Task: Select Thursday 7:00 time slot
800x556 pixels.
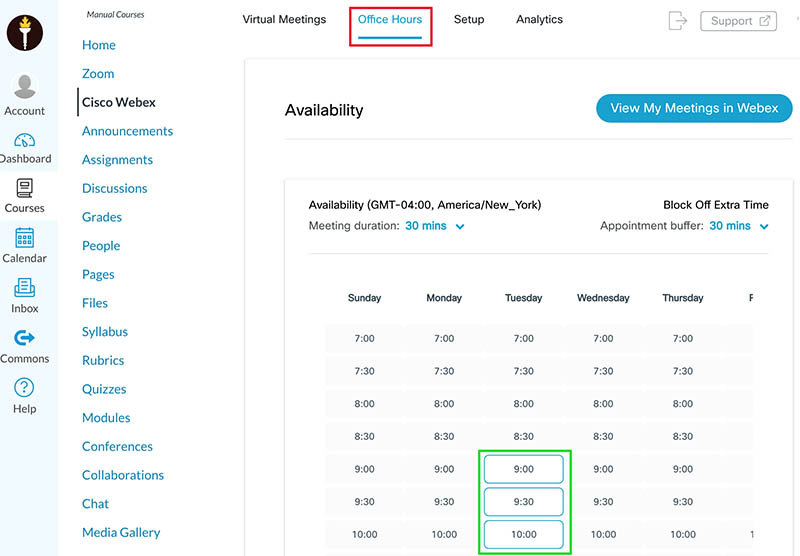Action: [683, 339]
